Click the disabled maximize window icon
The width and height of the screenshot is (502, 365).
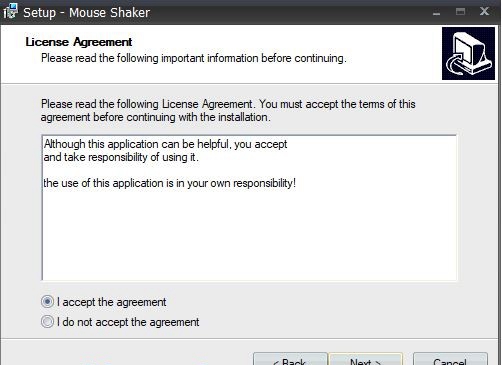[x=460, y=12]
